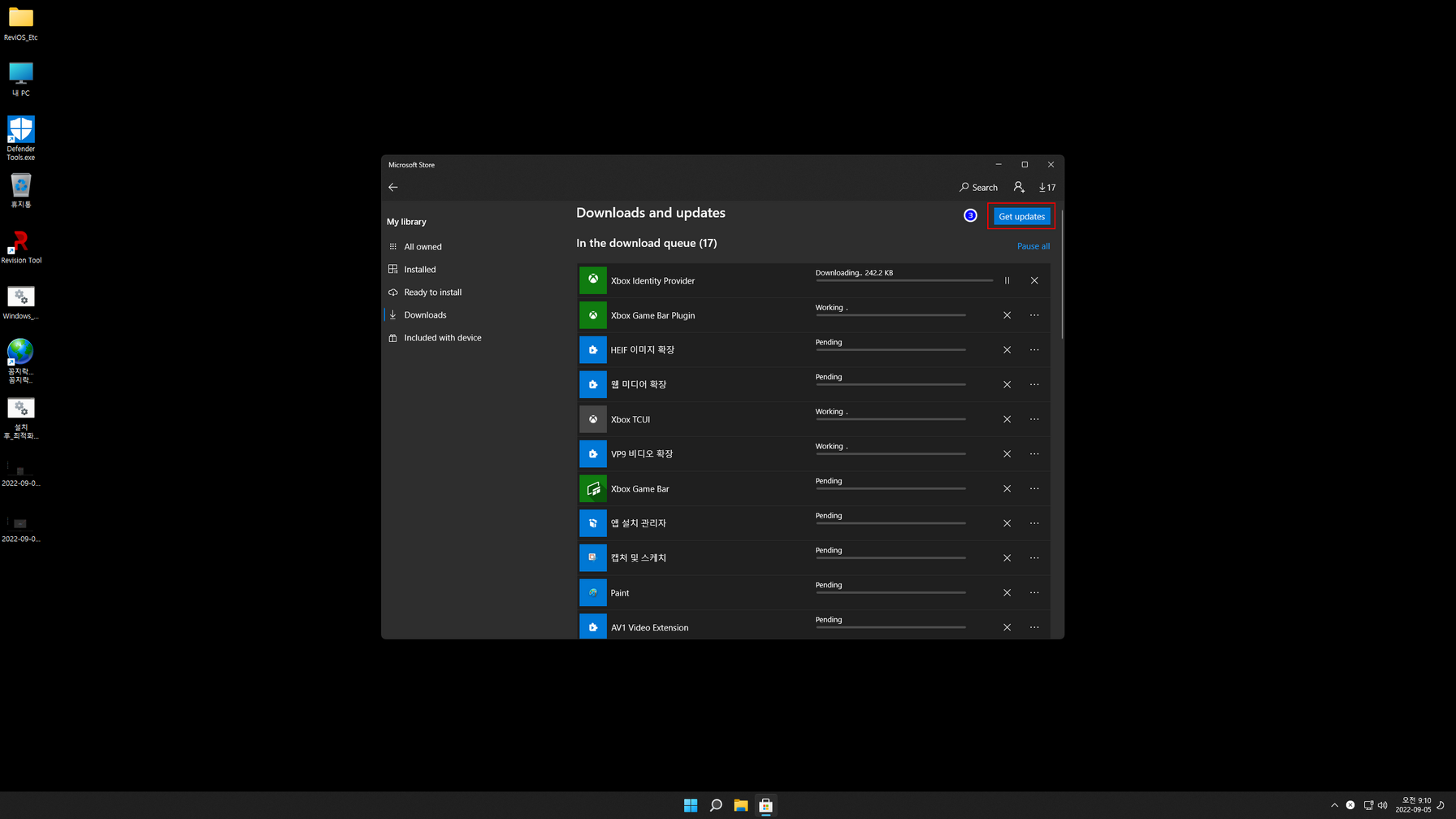This screenshot has height=819, width=1456.
Task: Select Downloads in the sidebar
Action: click(x=425, y=314)
